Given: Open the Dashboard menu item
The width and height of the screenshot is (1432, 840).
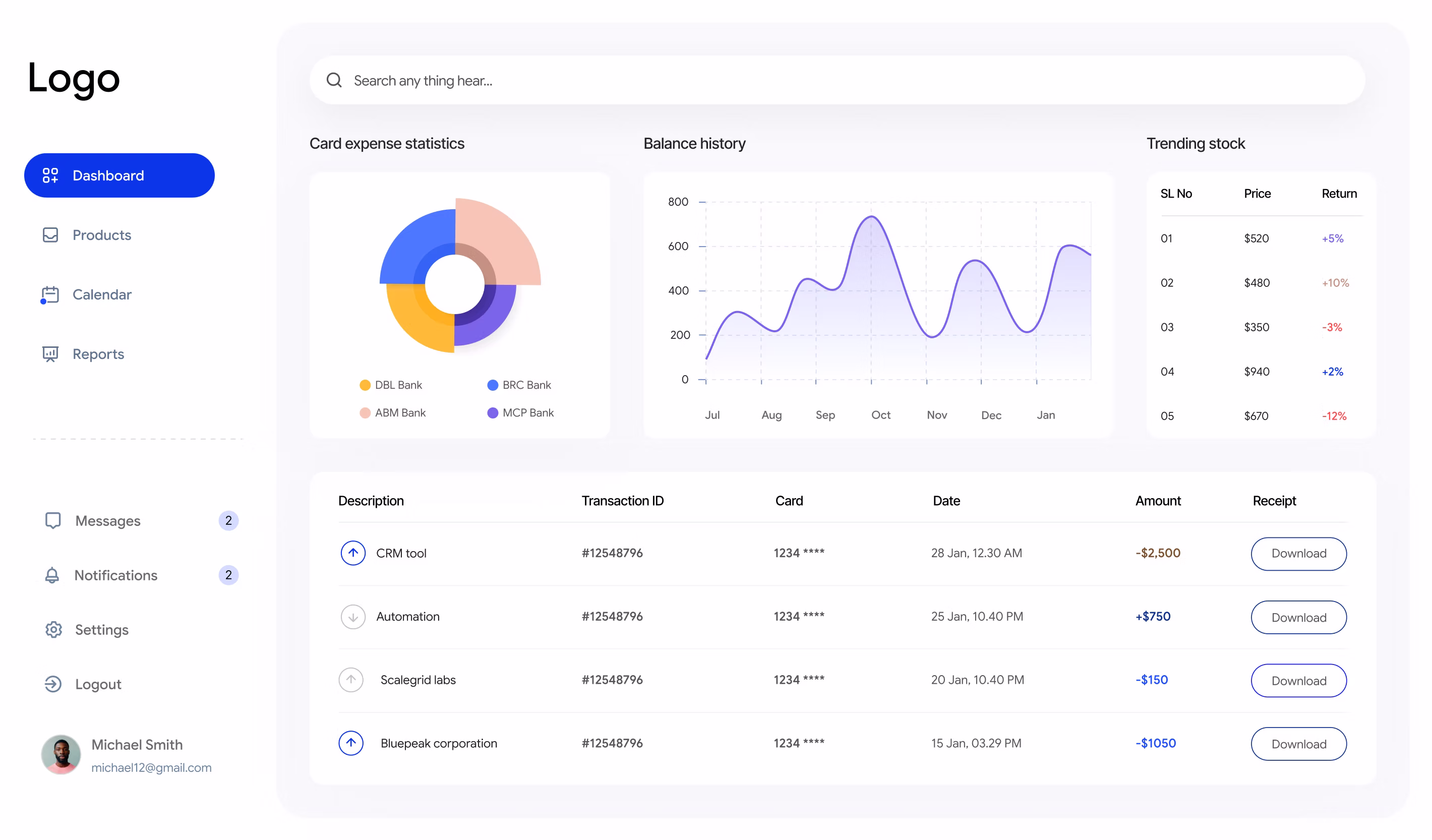Looking at the screenshot, I should (120, 175).
